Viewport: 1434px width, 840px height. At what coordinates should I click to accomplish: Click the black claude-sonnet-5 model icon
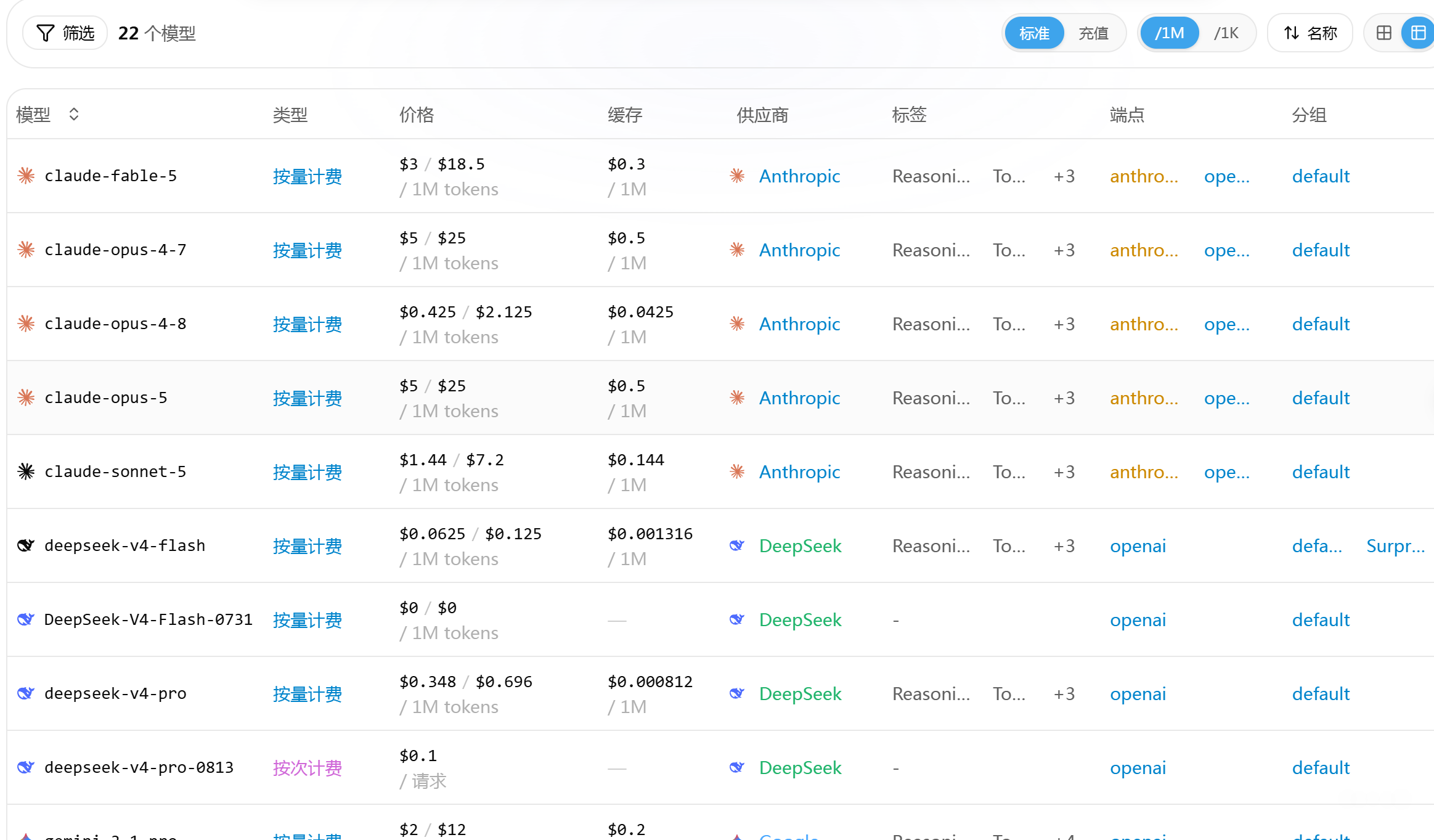pos(26,471)
